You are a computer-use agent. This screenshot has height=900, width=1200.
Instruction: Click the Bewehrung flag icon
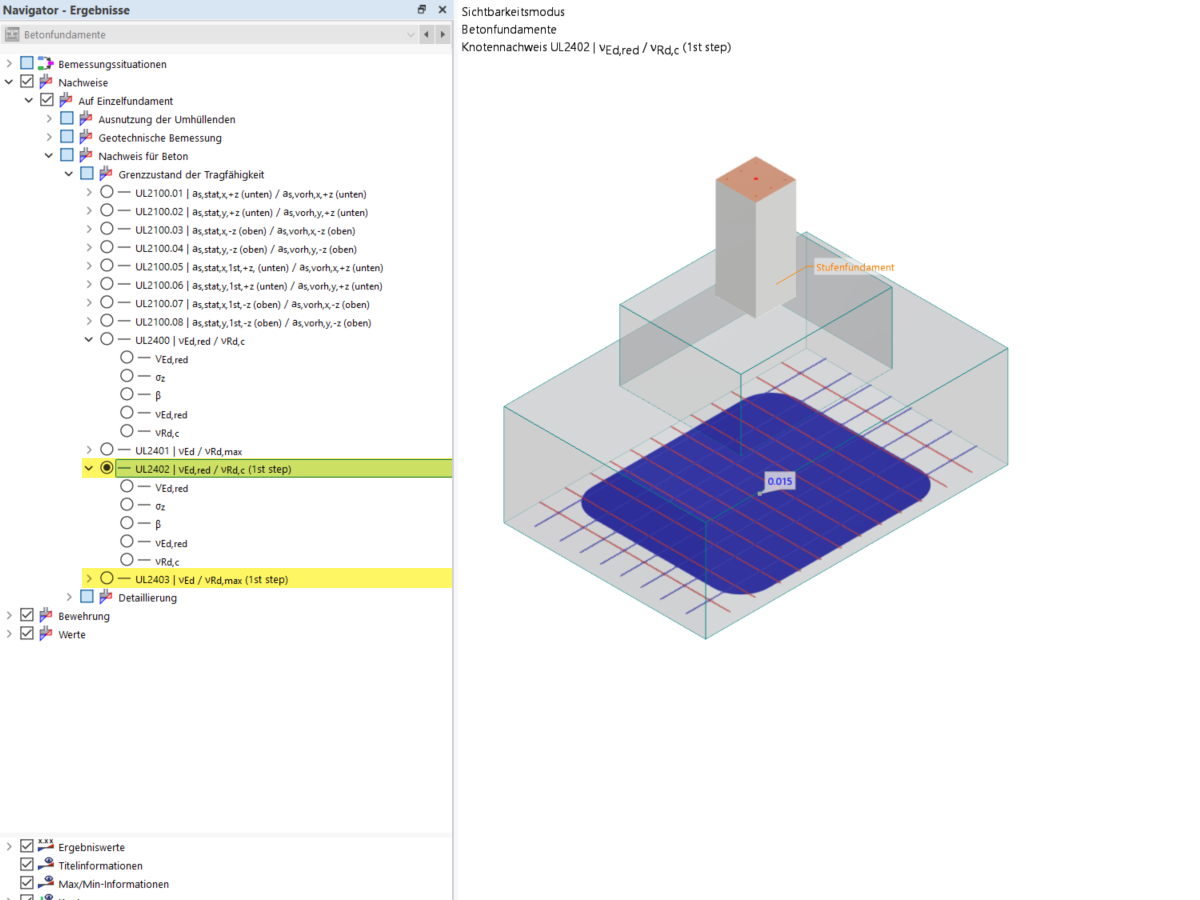[x=44, y=615]
